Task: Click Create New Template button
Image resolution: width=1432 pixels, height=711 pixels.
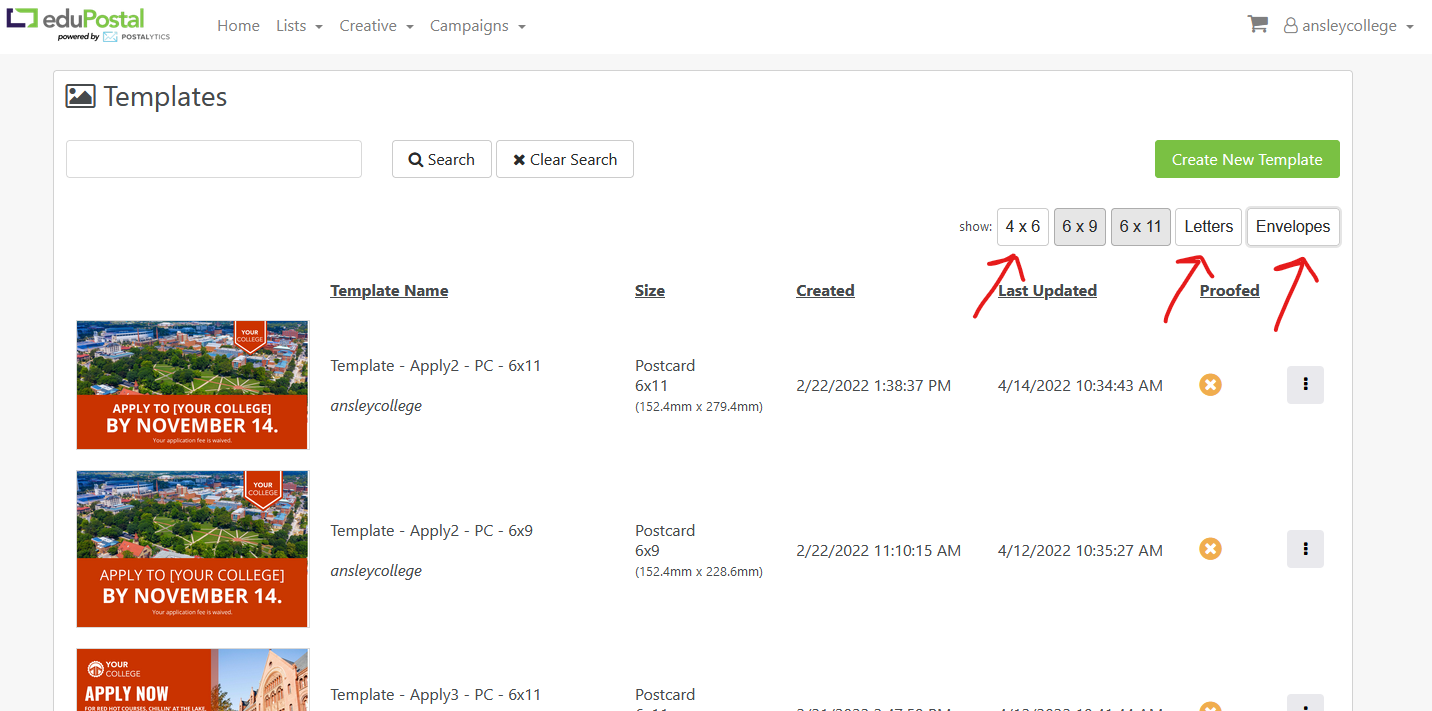Action: [x=1247, y=159]
